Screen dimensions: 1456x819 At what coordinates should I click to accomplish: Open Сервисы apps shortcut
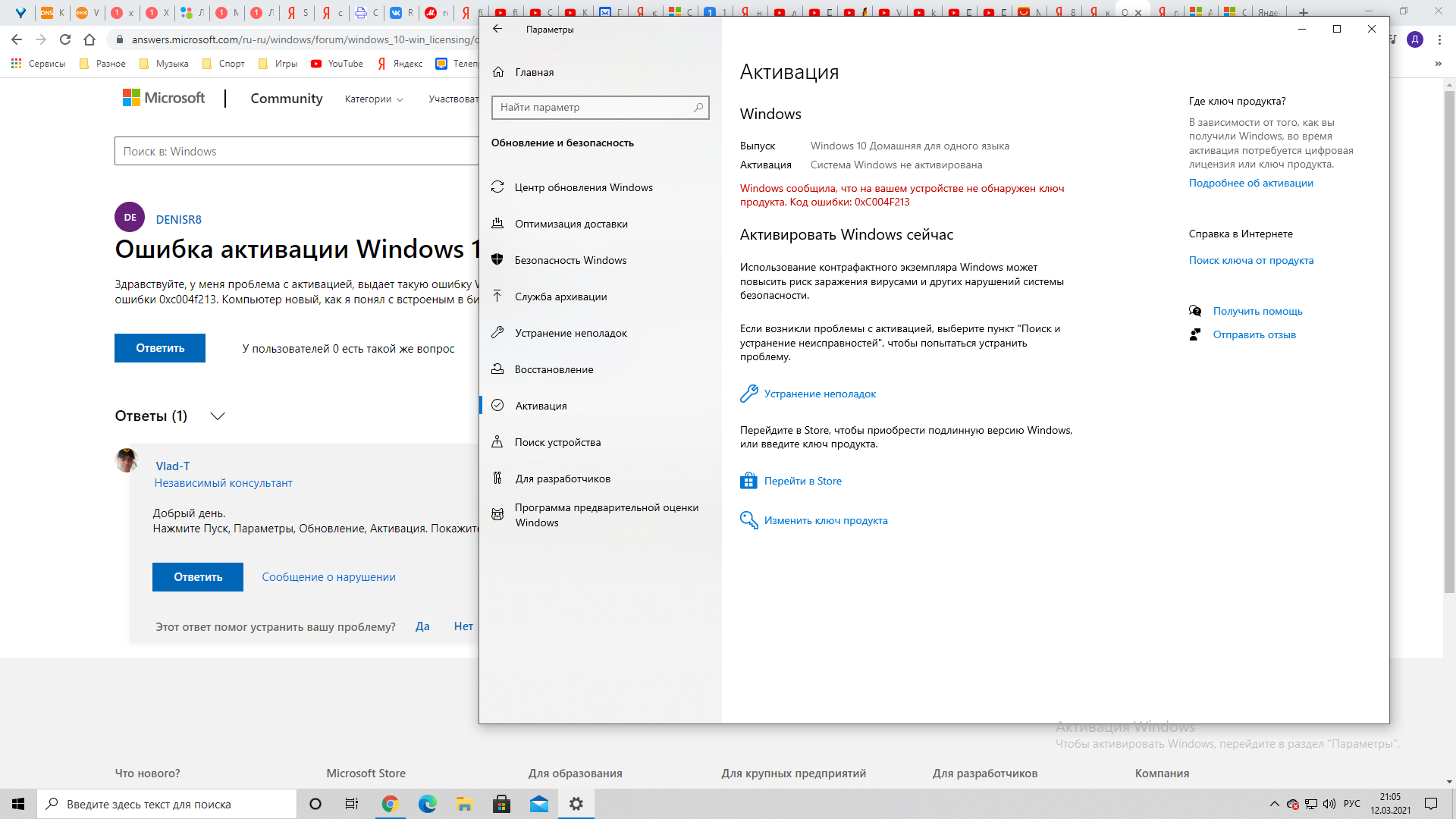coord(39,64)
